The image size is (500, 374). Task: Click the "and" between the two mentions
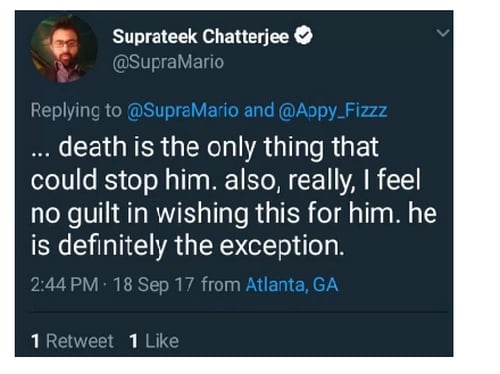pos(259,110)
